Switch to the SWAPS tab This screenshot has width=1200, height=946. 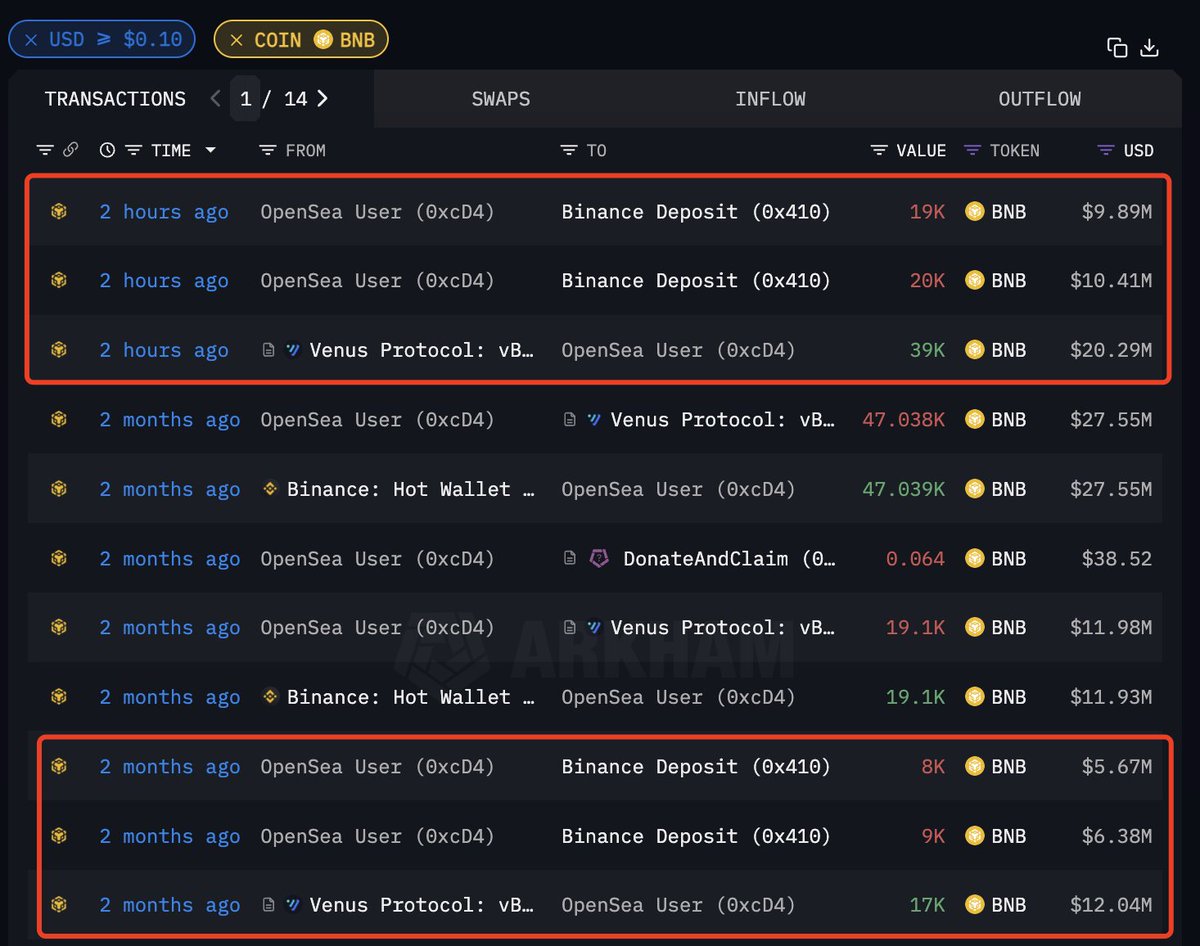pyautogui.click(x=501, y=99)
